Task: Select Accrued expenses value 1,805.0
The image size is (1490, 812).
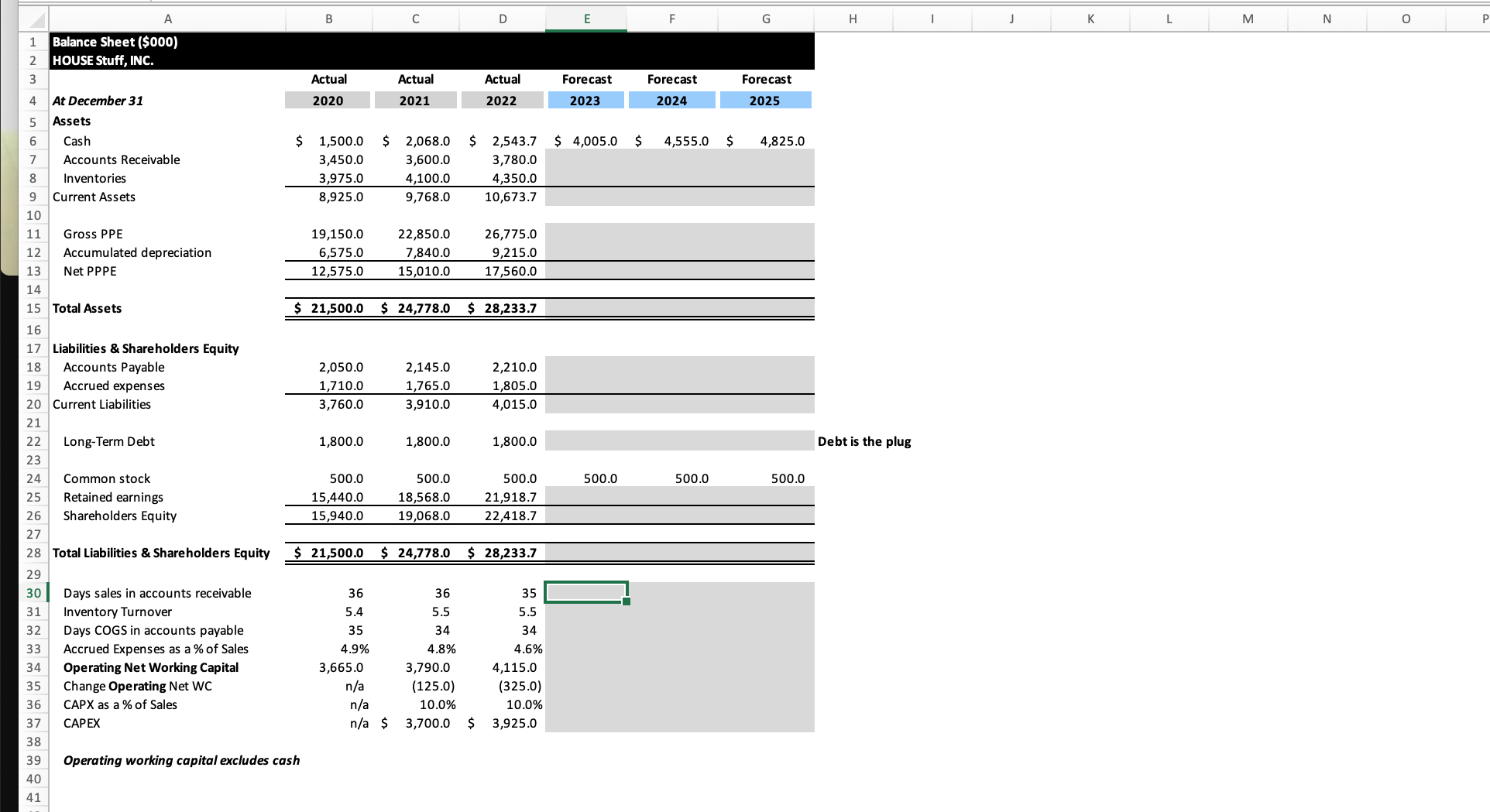Action: 514,385
